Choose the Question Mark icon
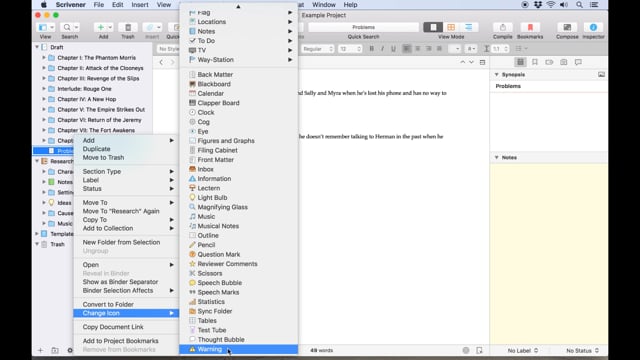This screenshot has height=360, width=640. click(238, 254)
